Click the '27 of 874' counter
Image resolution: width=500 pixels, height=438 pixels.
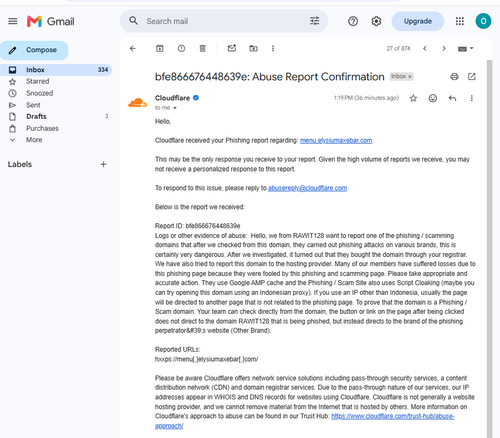pyautogui.click(x=398, y=49)
